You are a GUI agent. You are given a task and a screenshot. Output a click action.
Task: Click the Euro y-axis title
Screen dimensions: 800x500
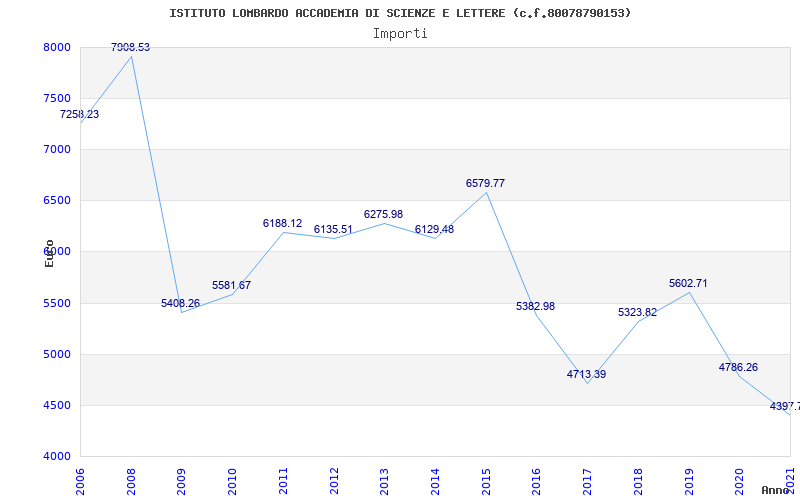[x=49, y=253]
